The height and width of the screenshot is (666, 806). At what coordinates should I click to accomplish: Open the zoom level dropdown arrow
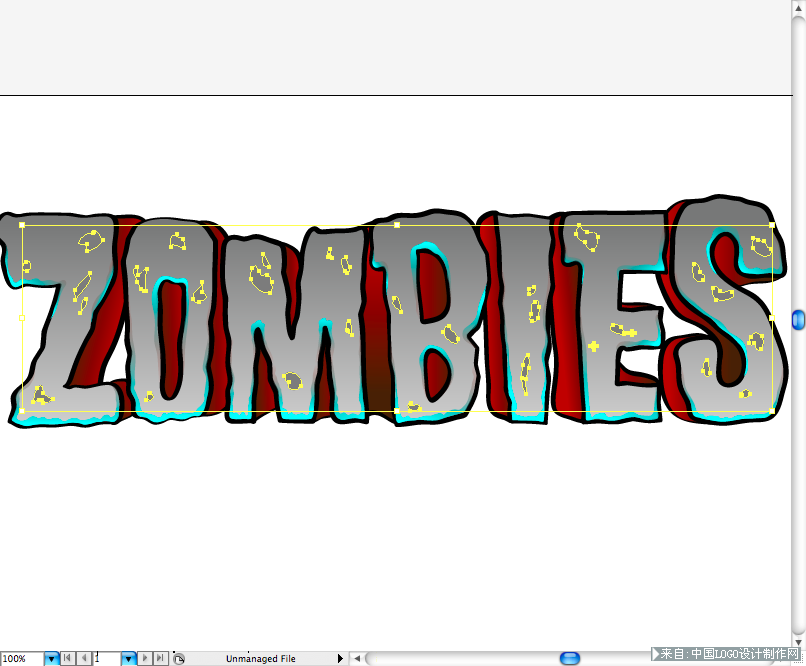(51, 658)
